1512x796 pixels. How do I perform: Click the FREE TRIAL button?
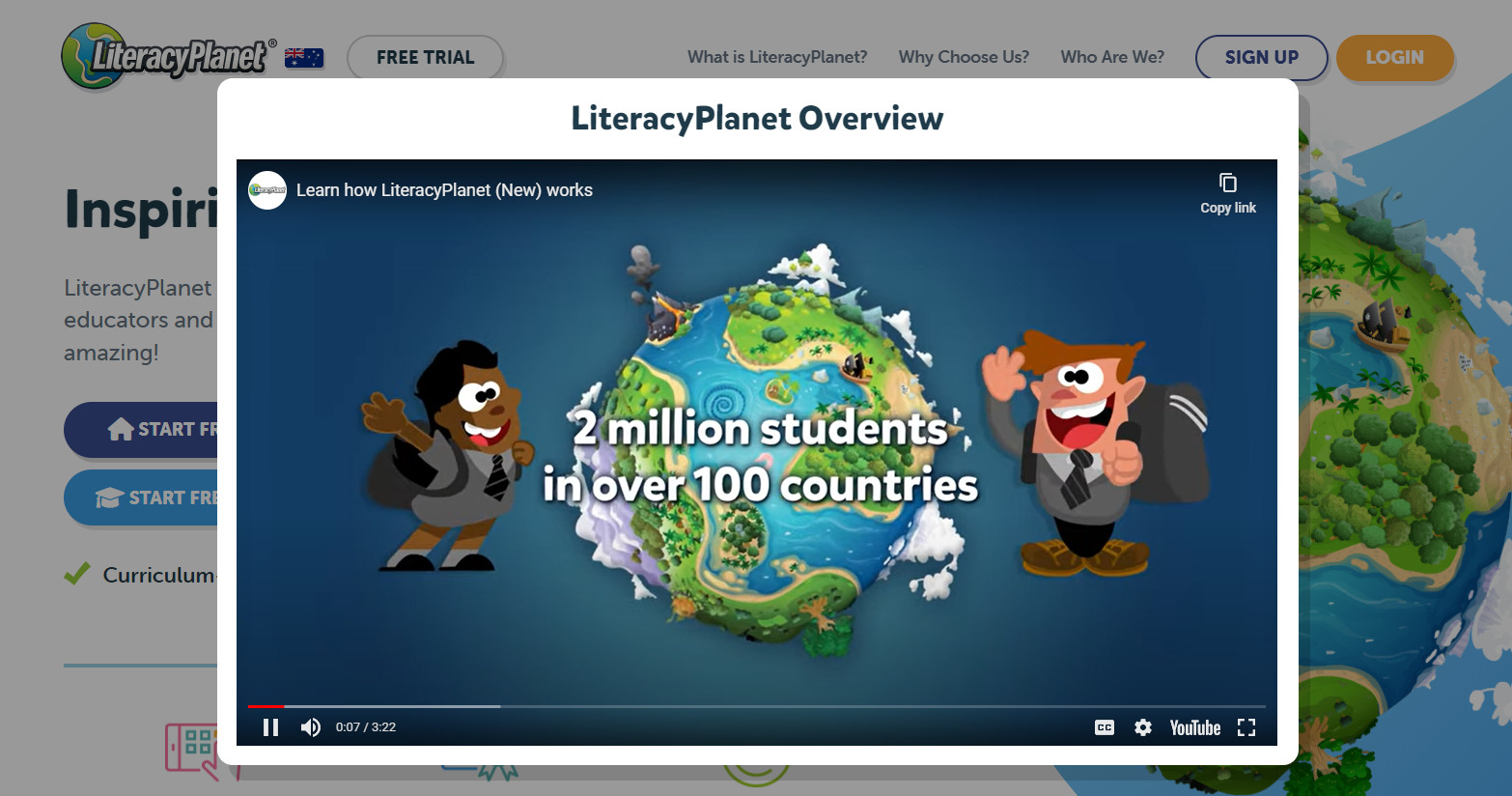pos(425,57)
